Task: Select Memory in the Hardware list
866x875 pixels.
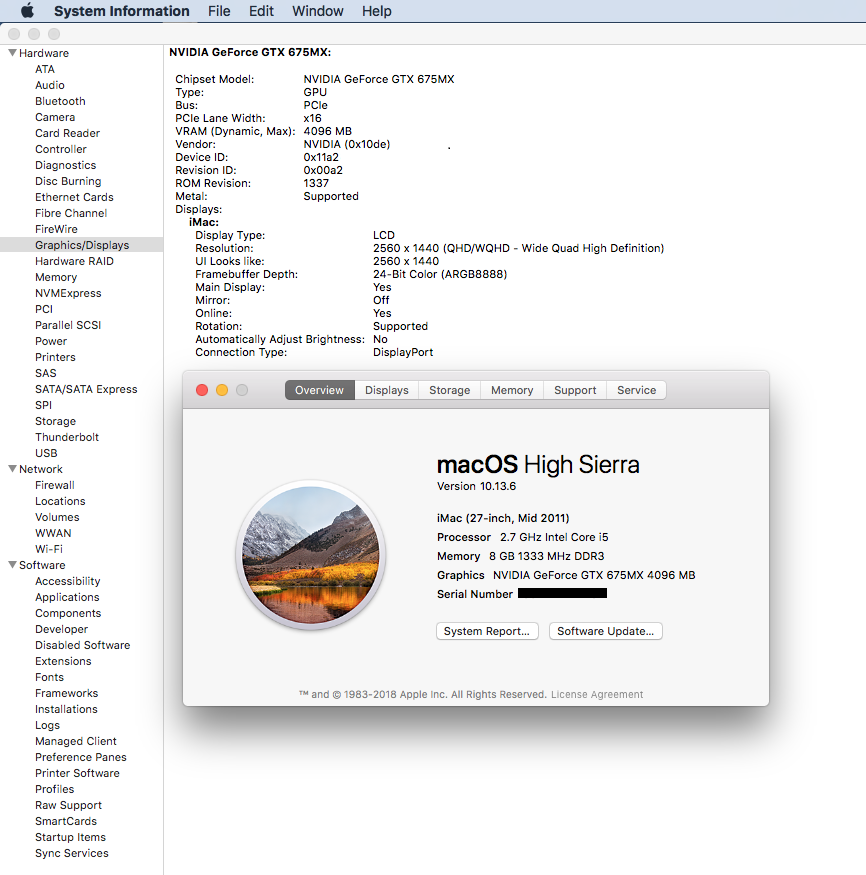Action: click(56, 277)
